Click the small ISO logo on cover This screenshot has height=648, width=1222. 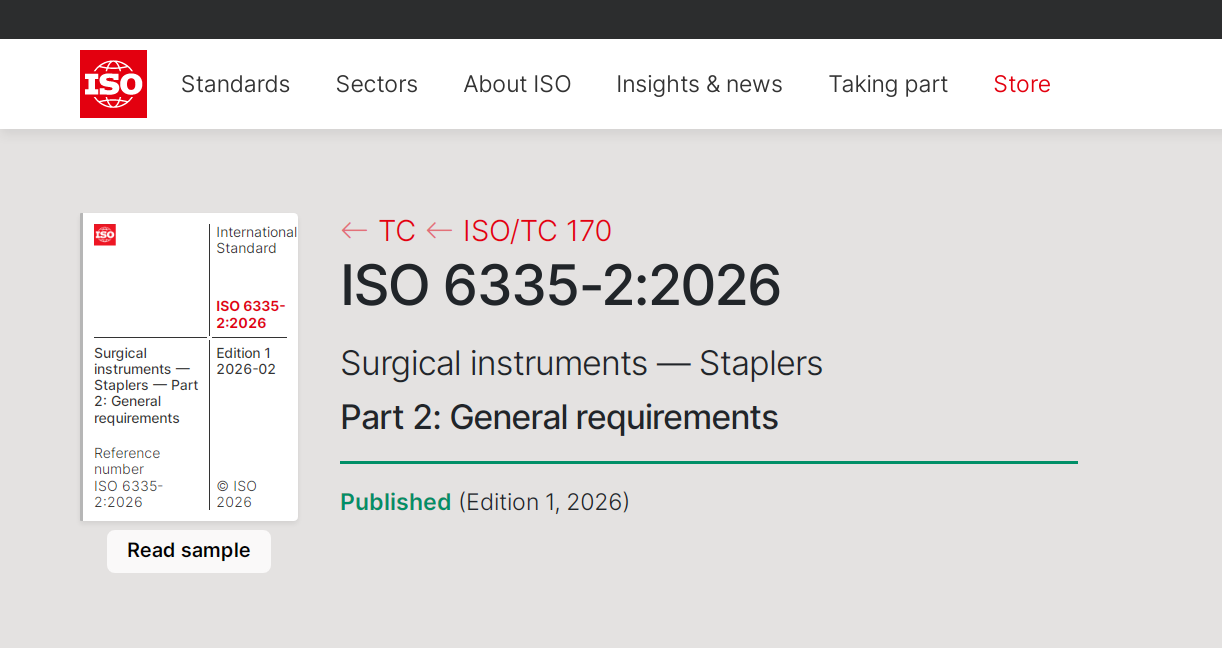pyautogui.click(x=105, y=235)
